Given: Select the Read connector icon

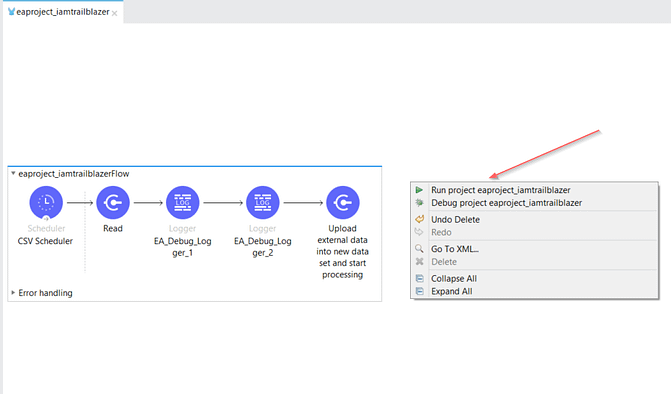Looking at the screenshot, I should click(113, 202).
